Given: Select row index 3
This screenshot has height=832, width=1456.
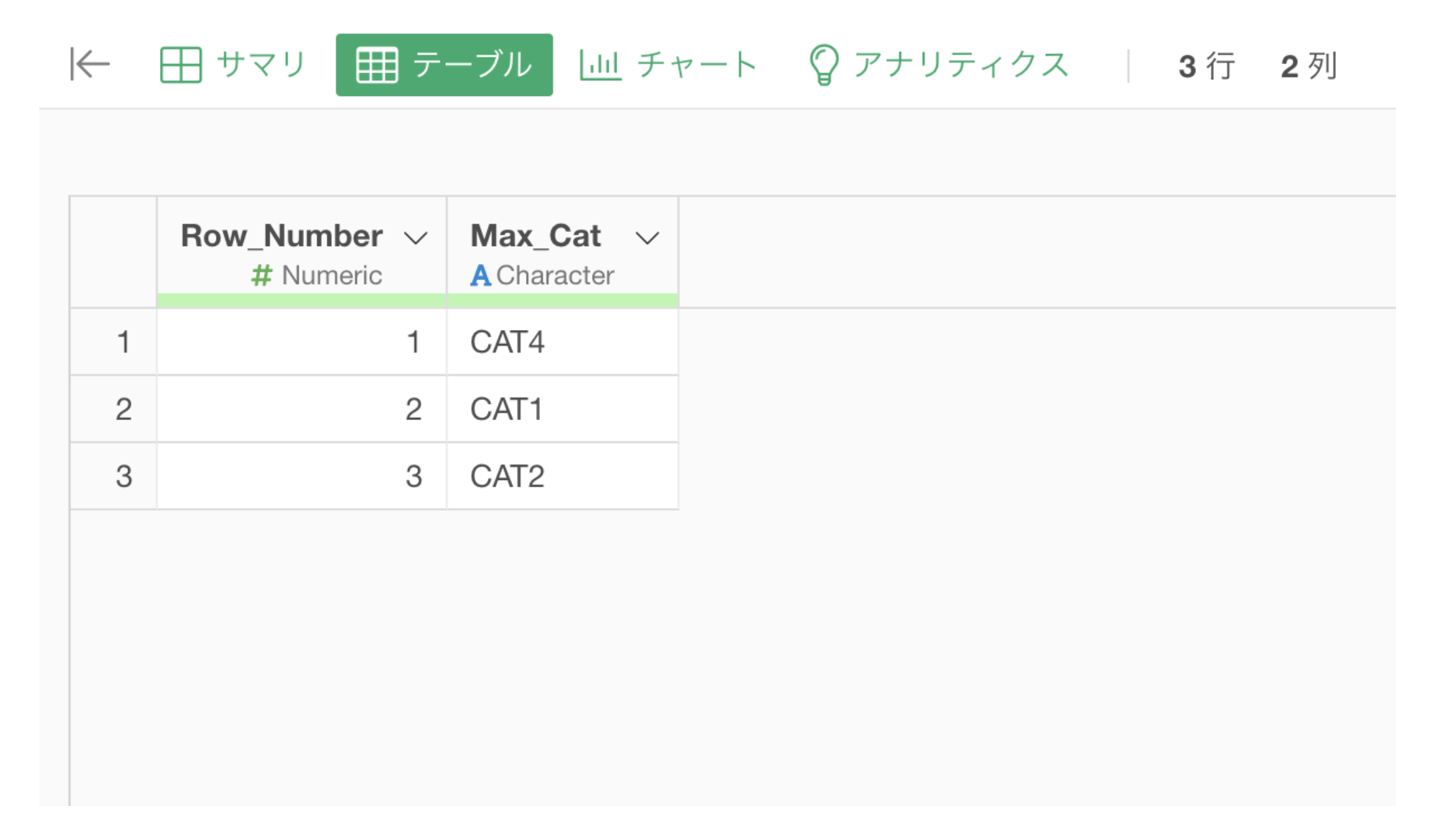Looking at the screenshot, I should 113,476.
